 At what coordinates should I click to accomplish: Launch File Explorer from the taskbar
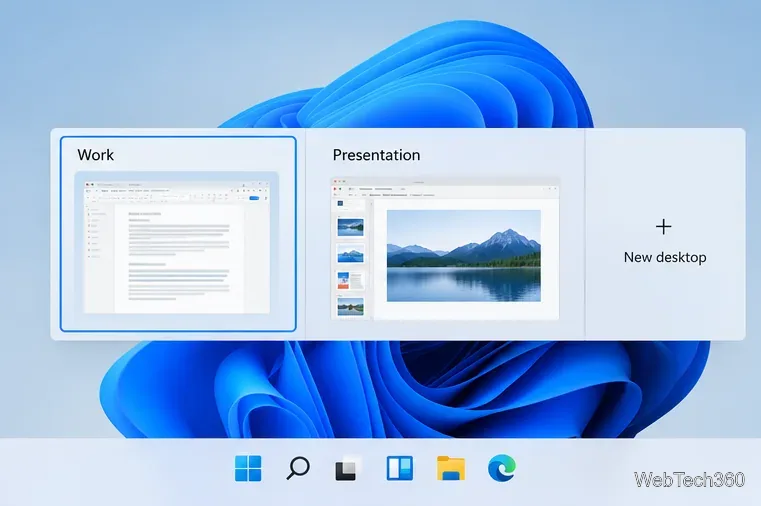pos(451,468)
